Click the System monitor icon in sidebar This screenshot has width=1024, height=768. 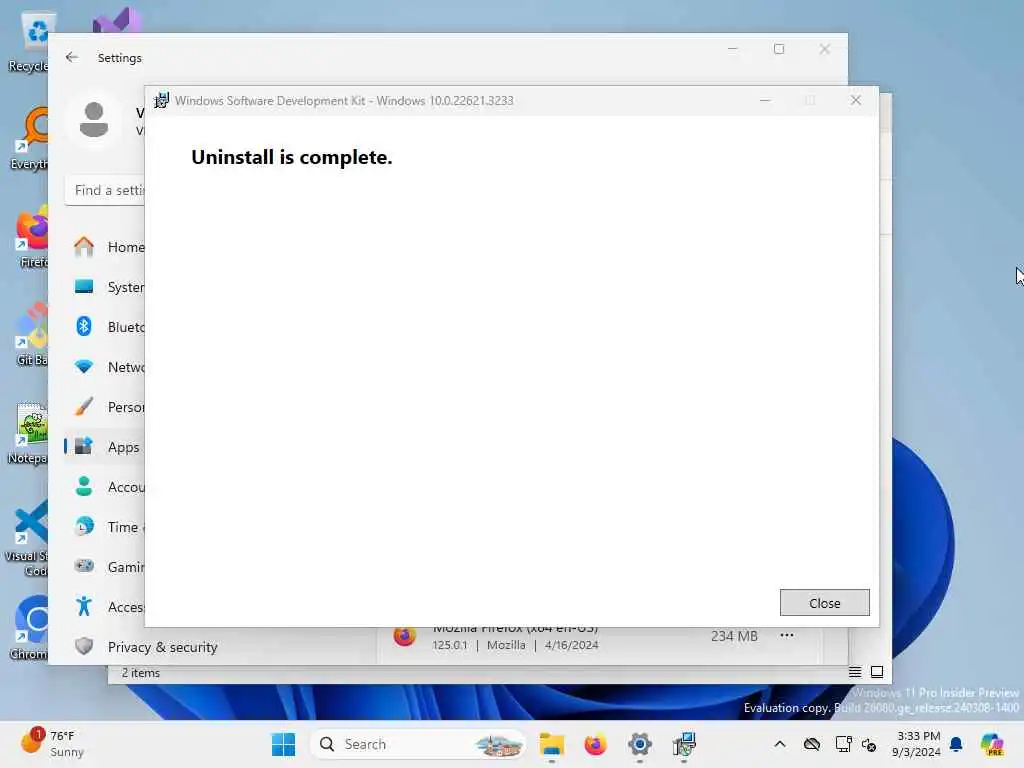coord(84,287)
